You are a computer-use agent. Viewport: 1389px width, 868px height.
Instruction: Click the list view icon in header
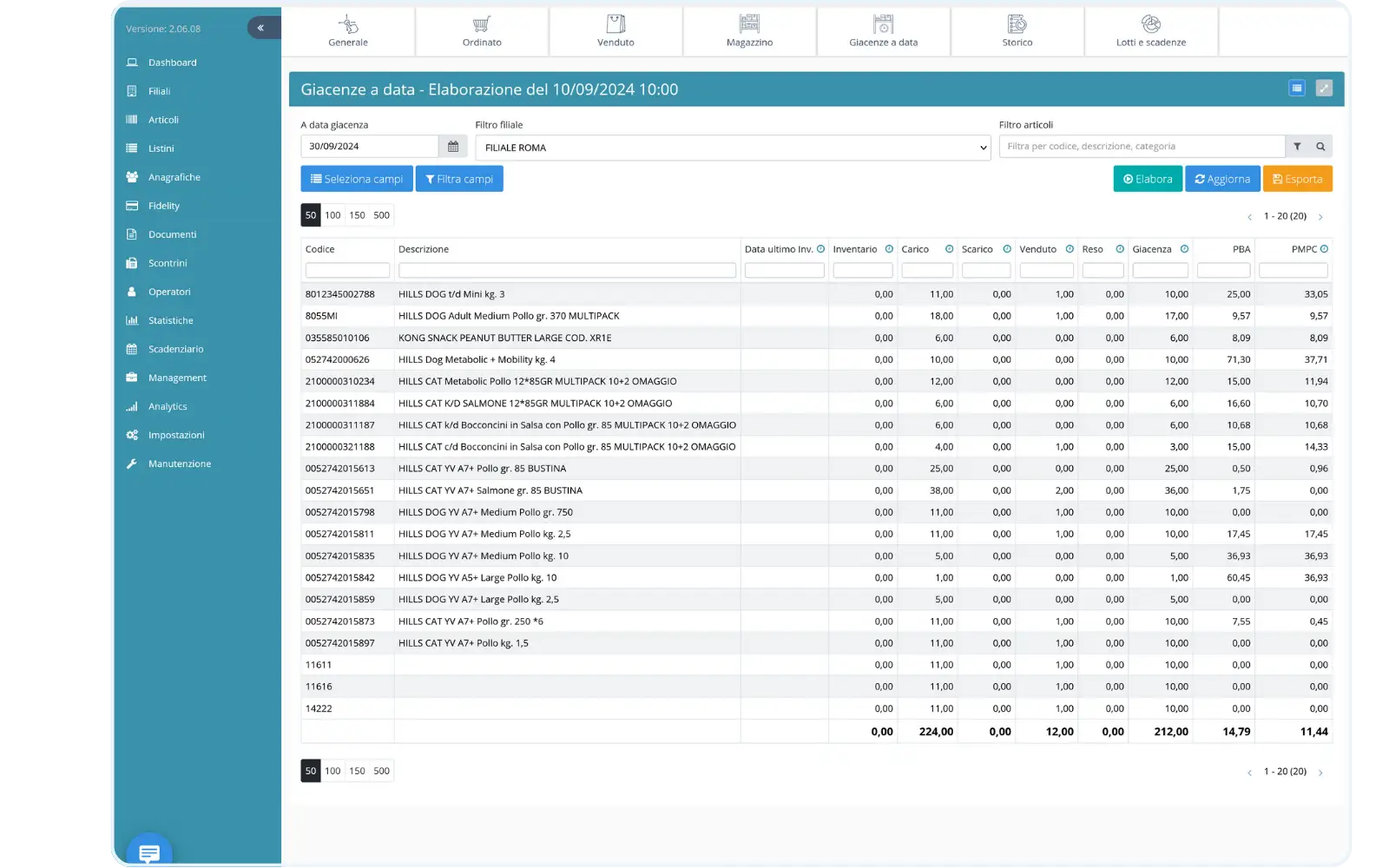coord(1297,88)
